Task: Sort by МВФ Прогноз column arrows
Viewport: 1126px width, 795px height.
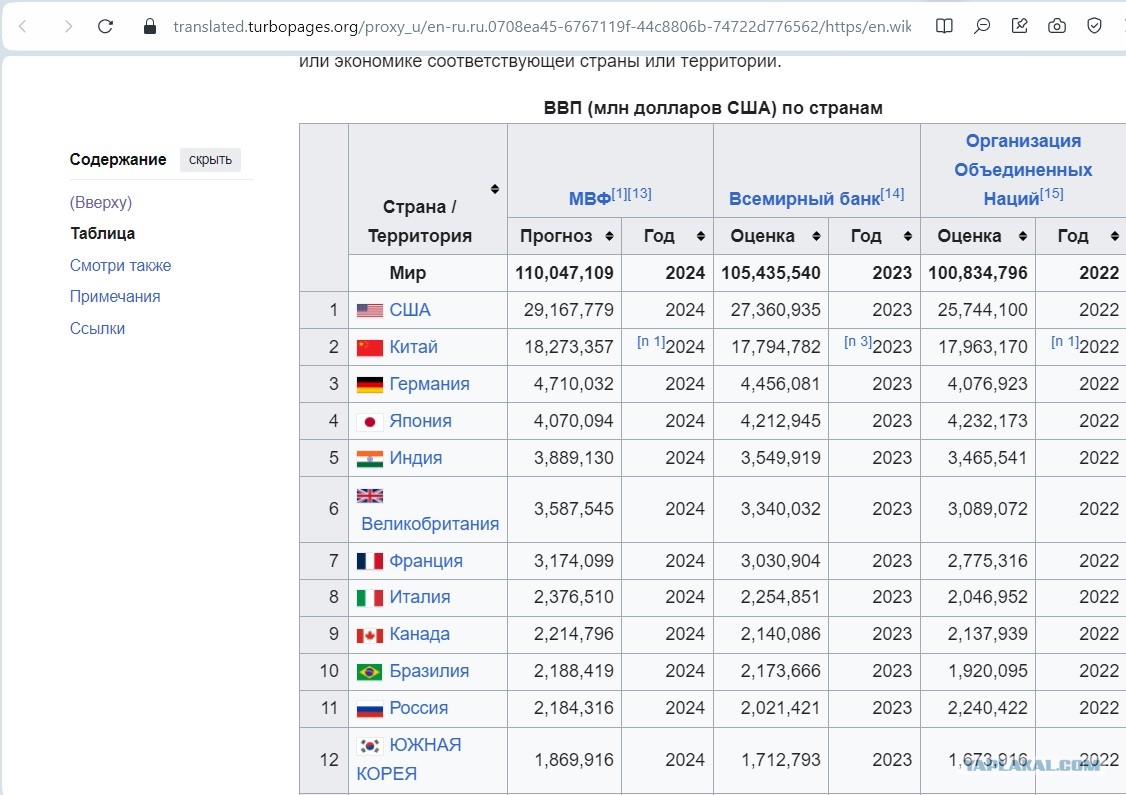Action: coord(609,236)
